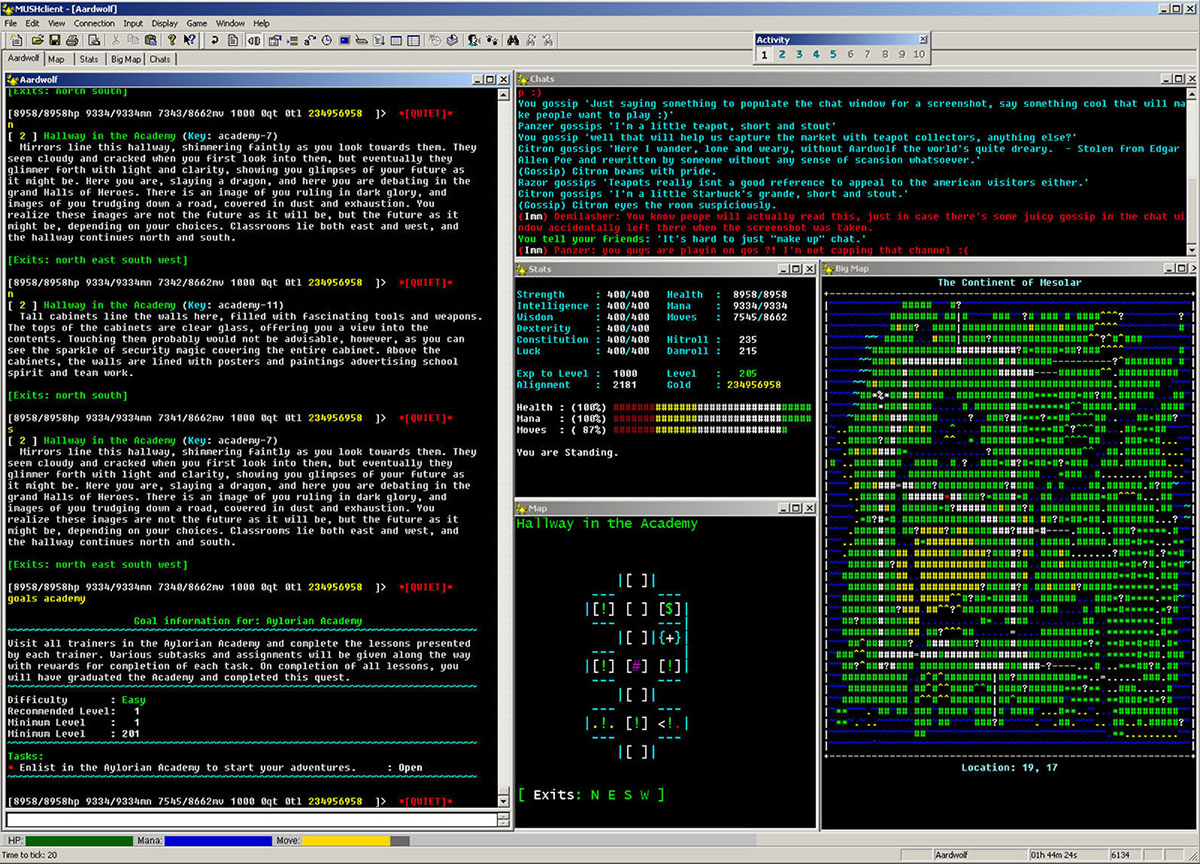
Task: Click the Print toolbar icon
Action: point(72,40)
